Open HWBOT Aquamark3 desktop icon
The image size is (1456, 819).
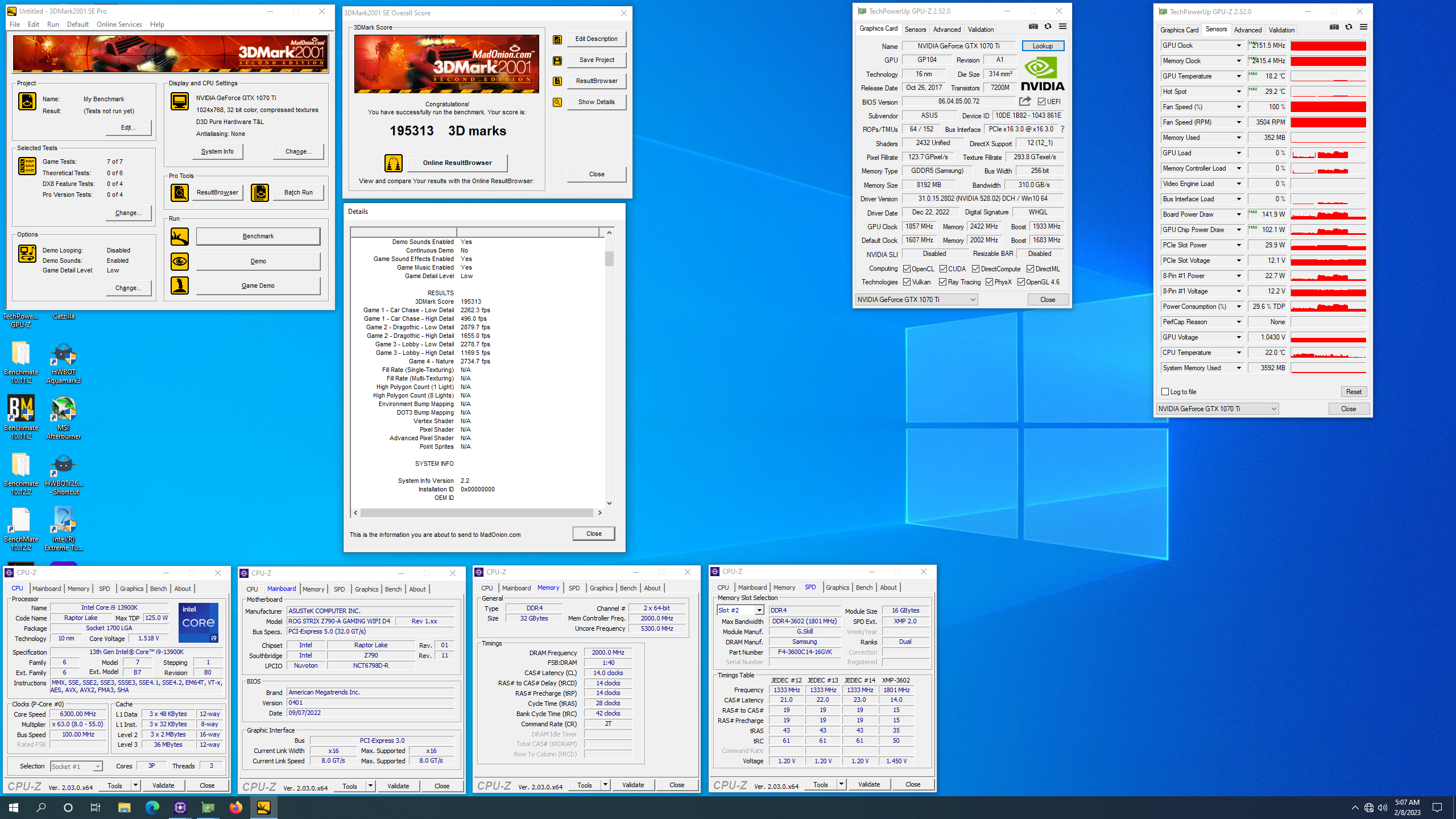coord(63,363)
